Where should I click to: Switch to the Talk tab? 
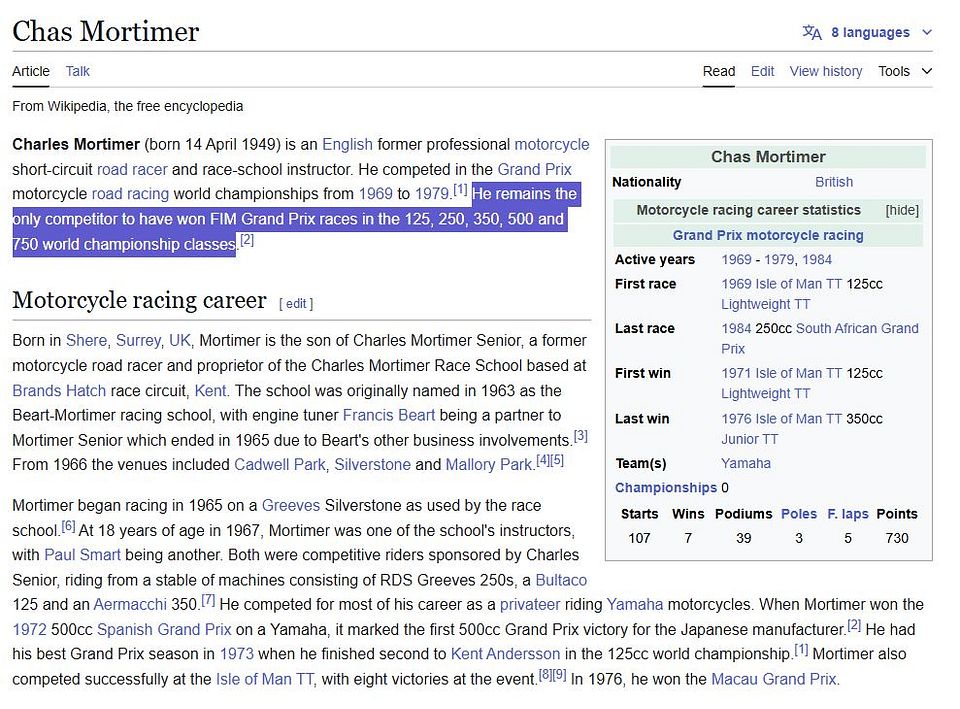pyautogui.click(x=77, y=71)
